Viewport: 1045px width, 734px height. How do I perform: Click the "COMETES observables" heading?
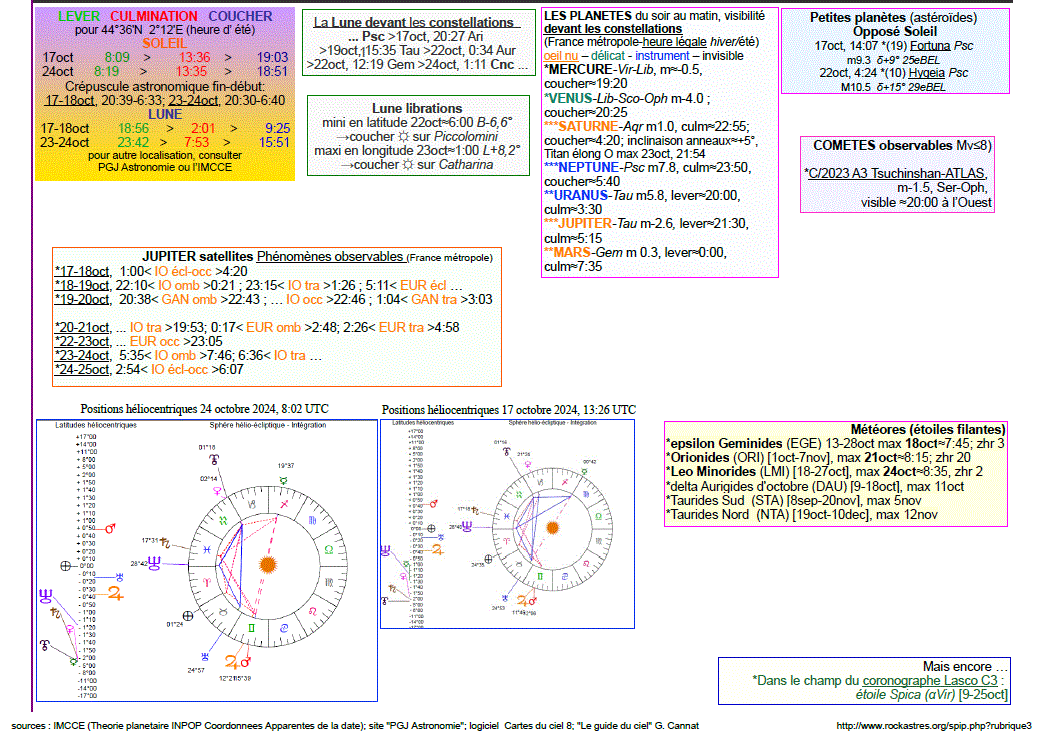click(882, 145)
